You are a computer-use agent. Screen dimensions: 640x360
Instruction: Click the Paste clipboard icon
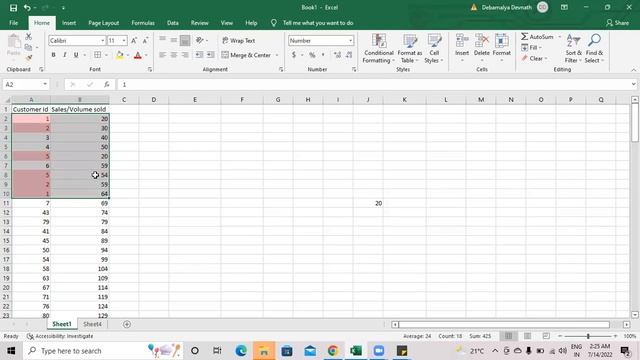tap(14, 42)
